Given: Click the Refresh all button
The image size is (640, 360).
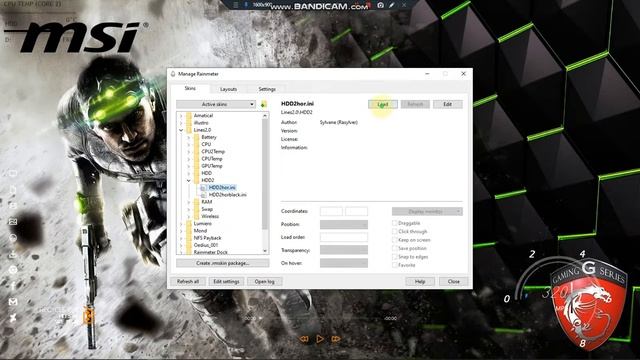Looking at the screenshot, I should (x=188, y=282).
